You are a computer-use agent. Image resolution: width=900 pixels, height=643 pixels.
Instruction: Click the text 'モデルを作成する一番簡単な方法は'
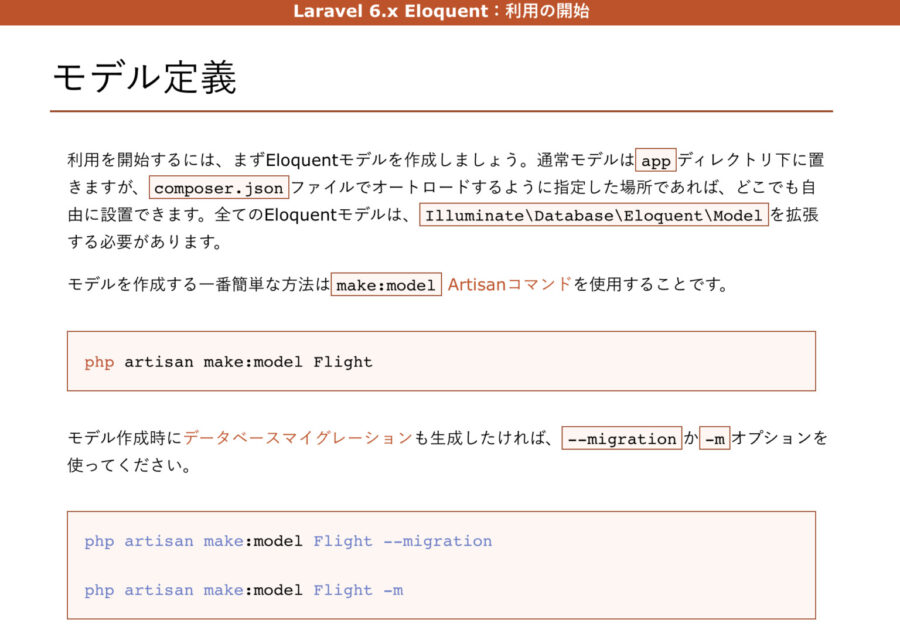pyautogui.click(x=199, y=284)
